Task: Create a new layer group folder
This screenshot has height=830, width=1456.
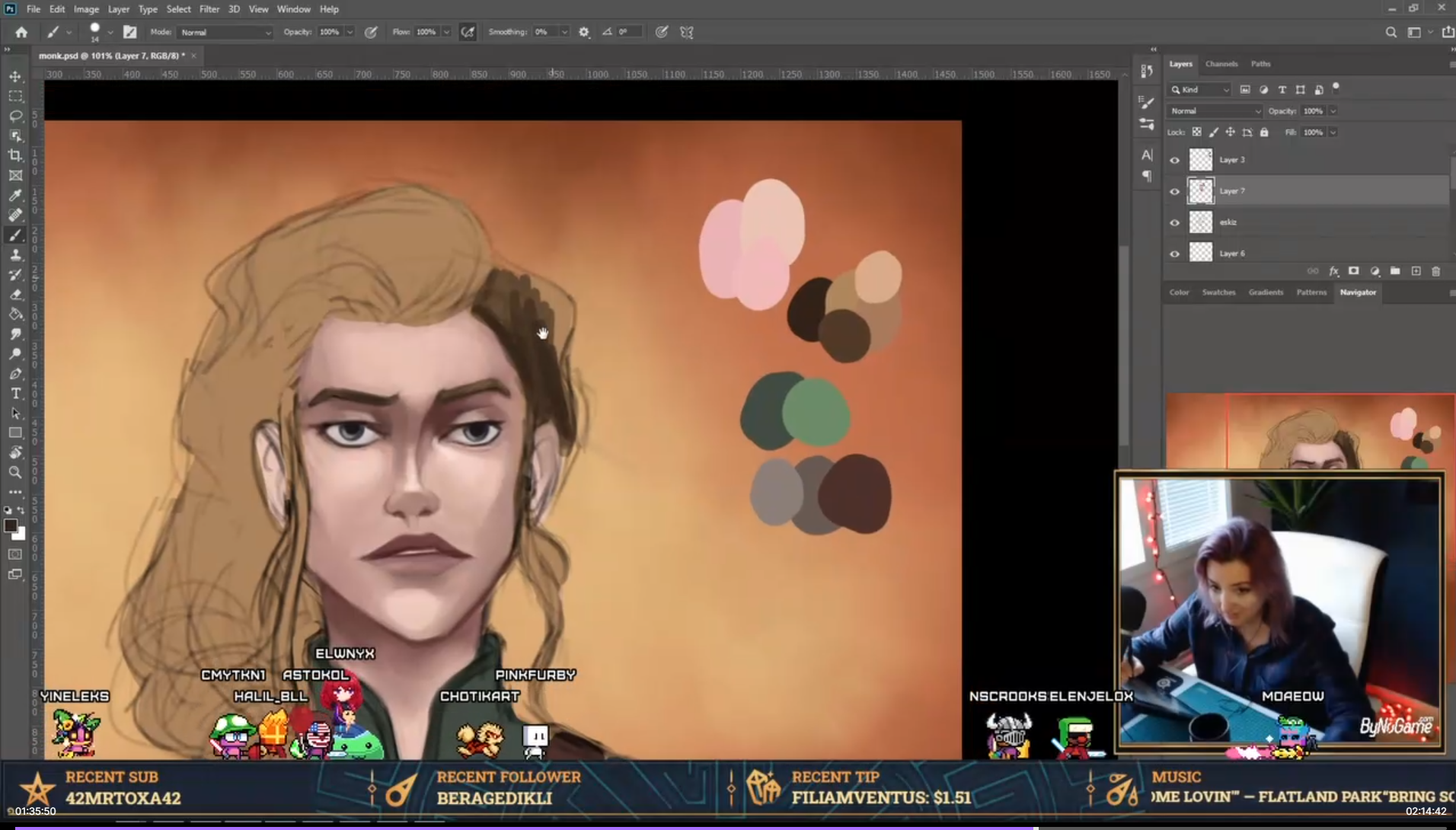Action: [x=1395, y=271]
